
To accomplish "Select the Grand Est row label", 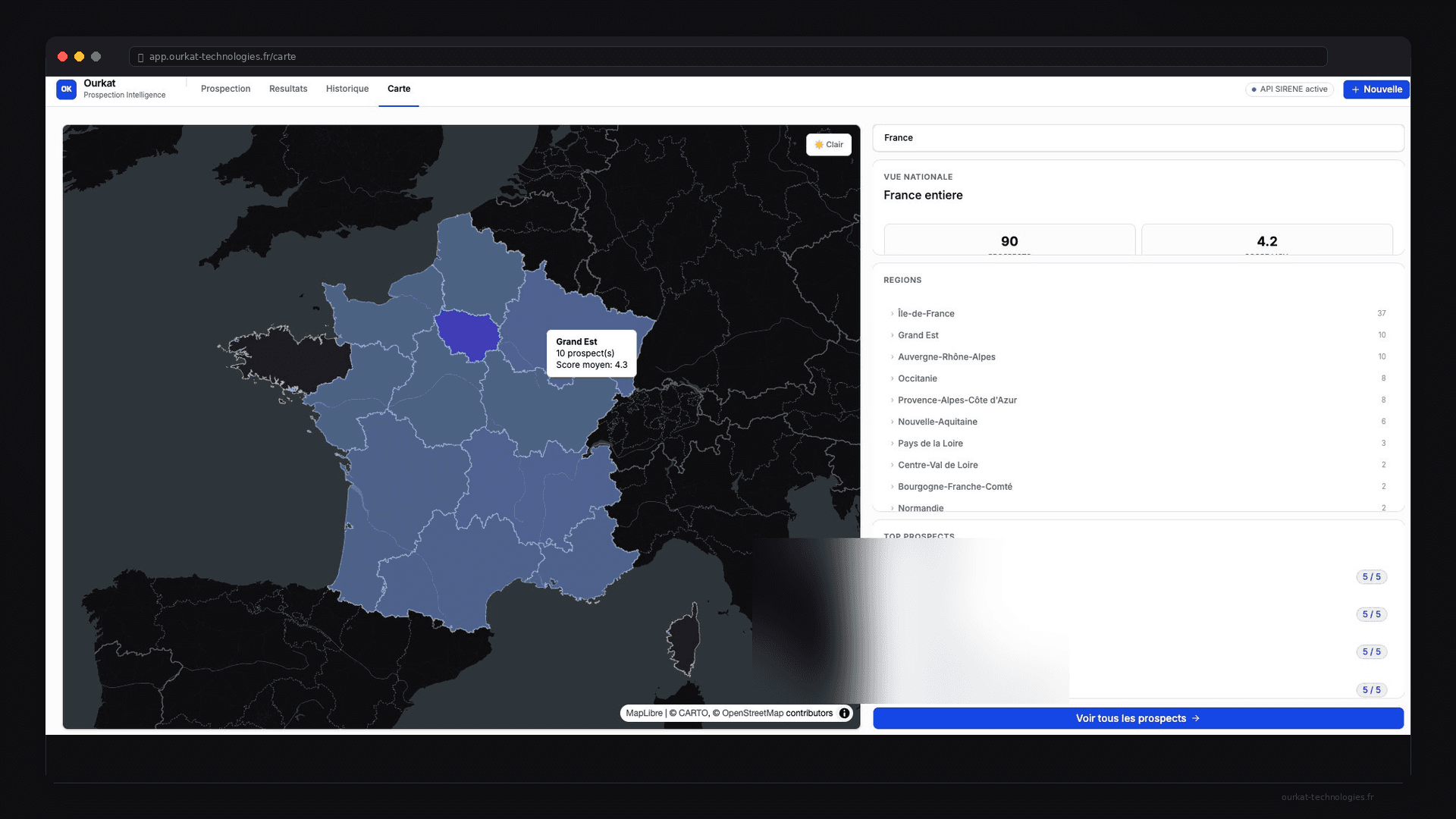I will [918, 335].
